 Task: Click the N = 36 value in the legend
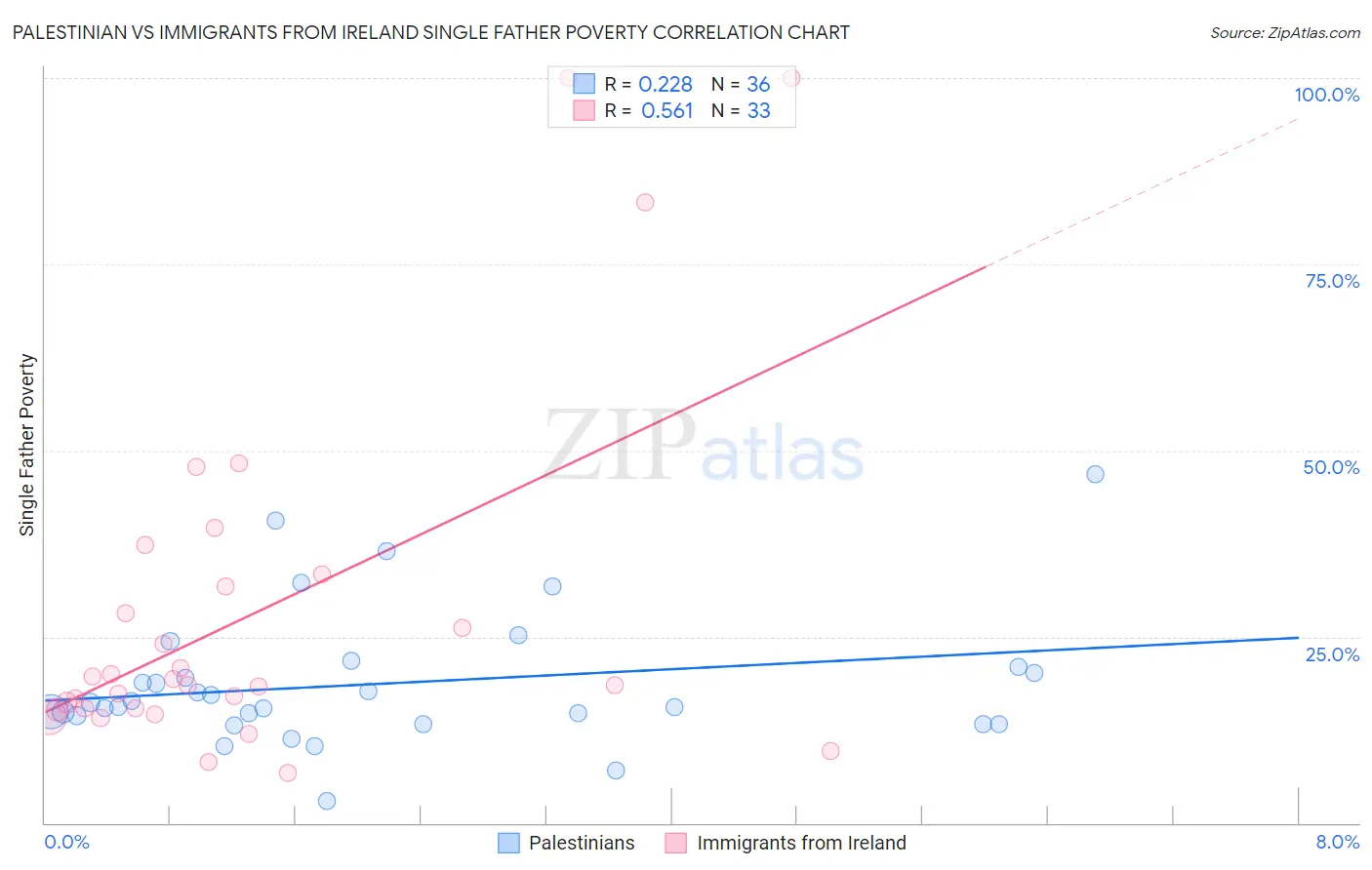click(x=741, y=84)
